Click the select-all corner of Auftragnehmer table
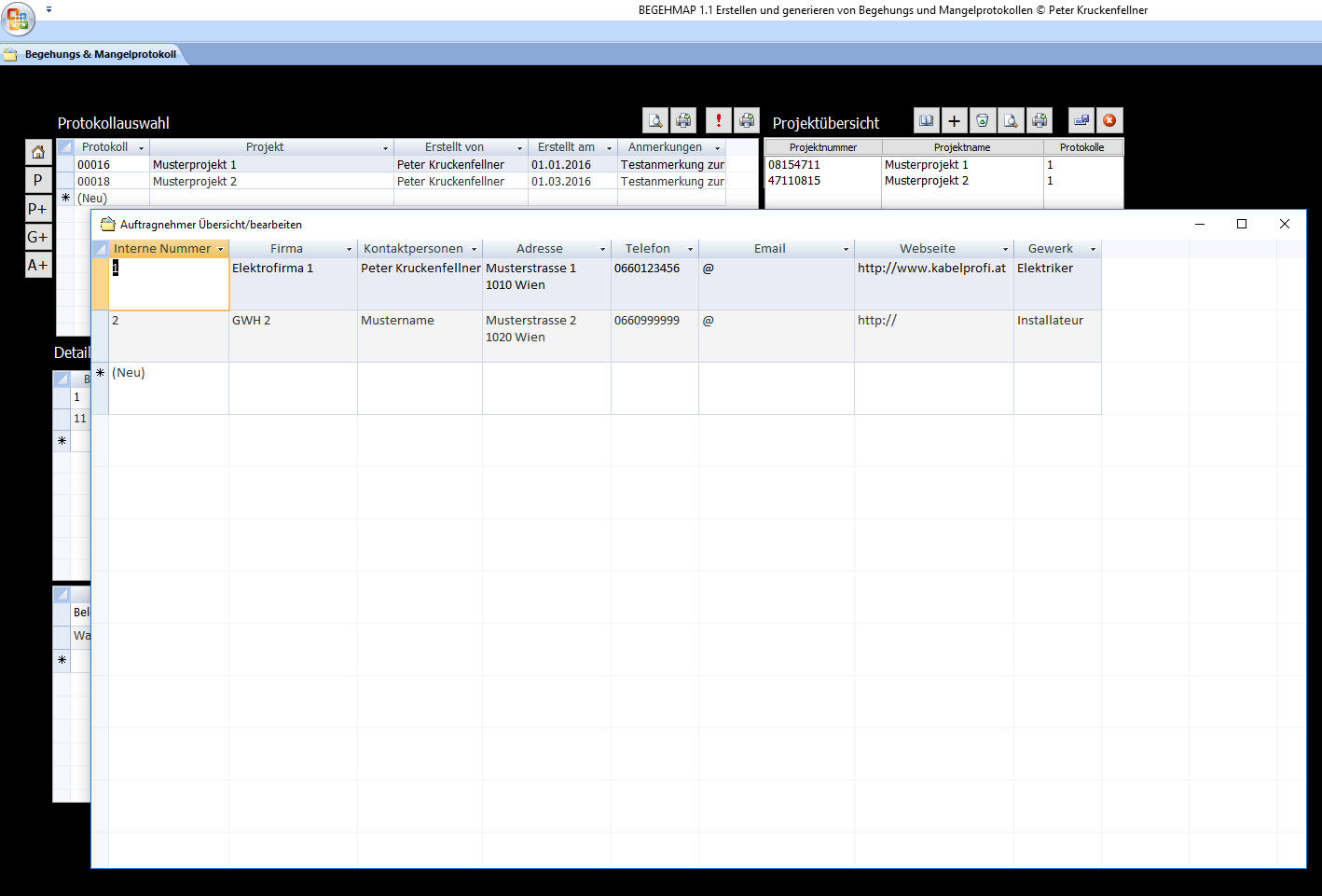This screenshot has height=896, width=1322. [100, 249]
